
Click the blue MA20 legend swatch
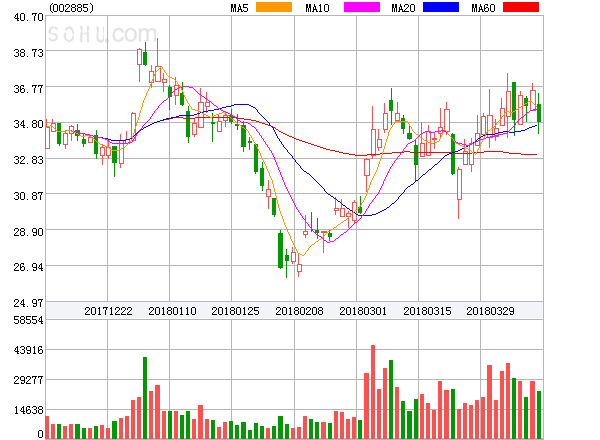point(441,7)
